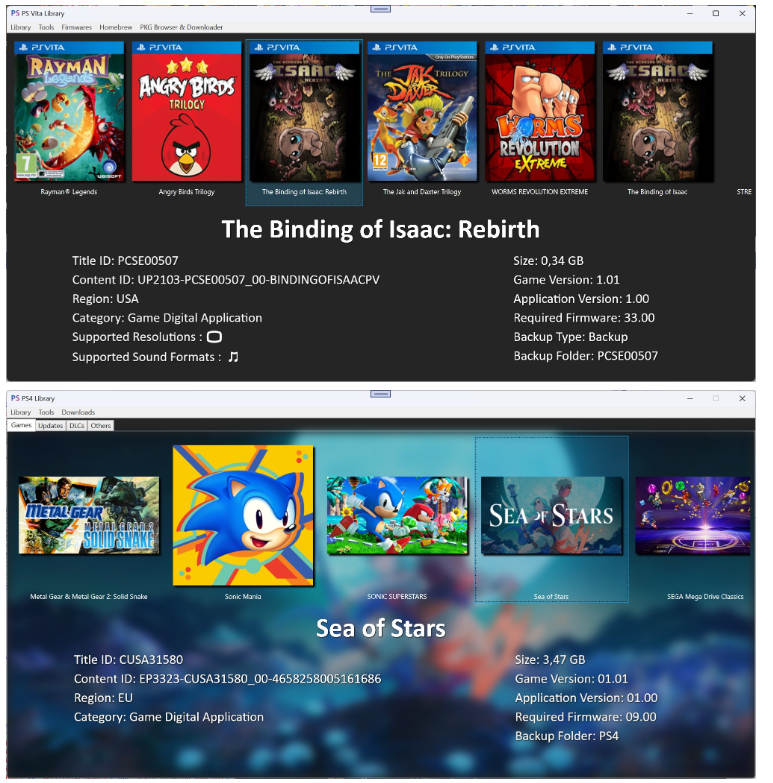Open Firmwares menu in PS Vita Library
The image size is (773, 783).
point(76,27)
